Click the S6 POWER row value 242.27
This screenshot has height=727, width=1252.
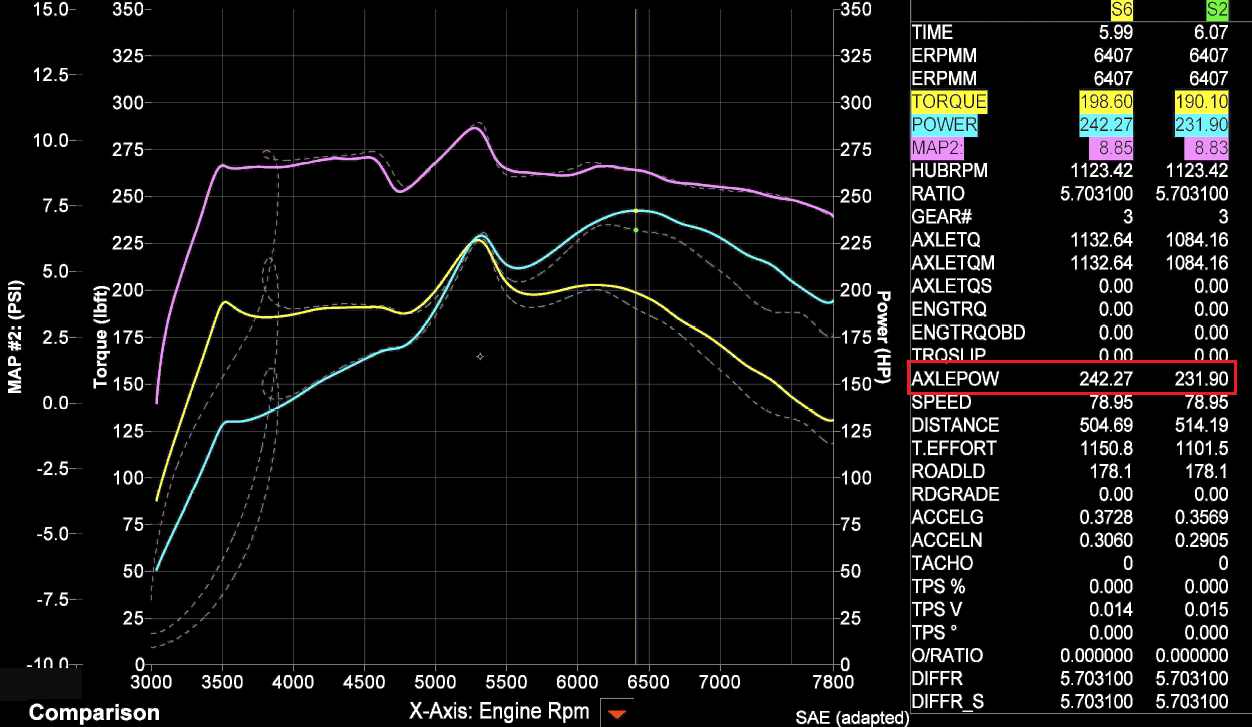(1108, 125)
